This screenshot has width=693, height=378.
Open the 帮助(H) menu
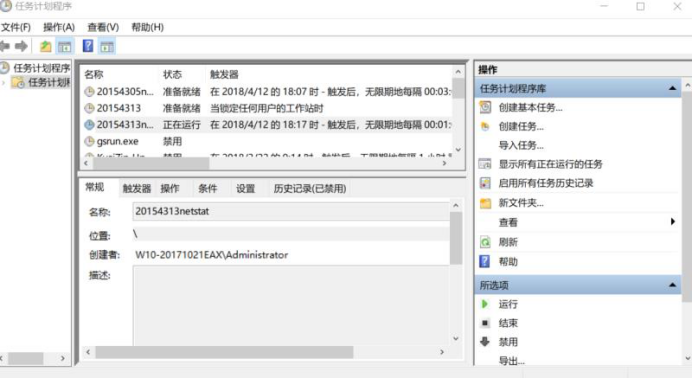pos(147,27)
